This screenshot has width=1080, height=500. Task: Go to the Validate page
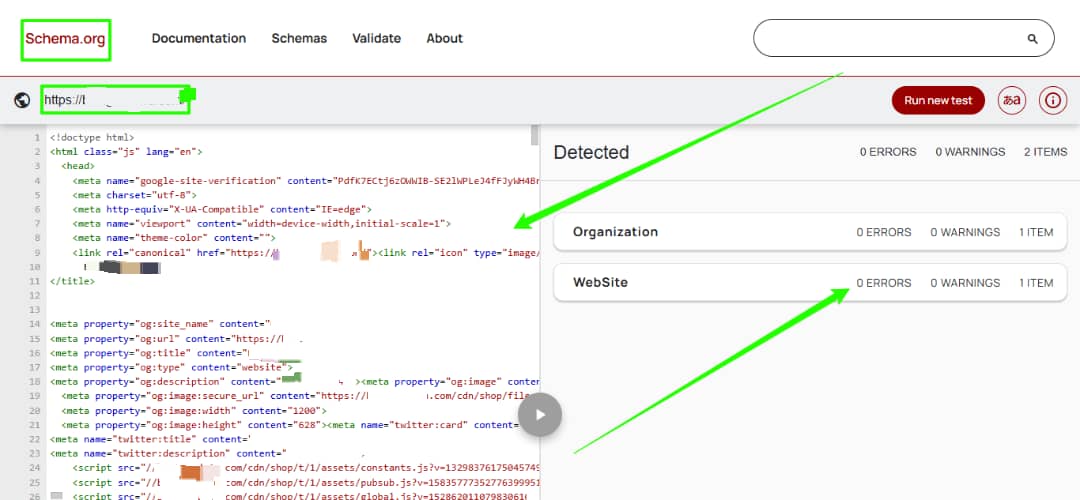click(x=376, y=39)
